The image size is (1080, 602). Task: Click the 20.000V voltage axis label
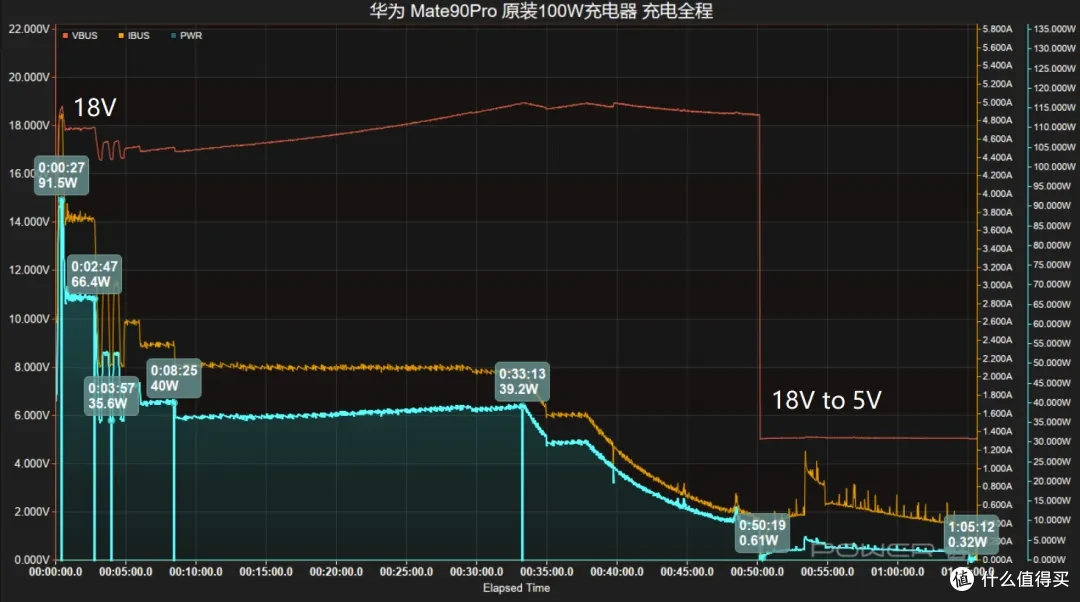point(29,77)
